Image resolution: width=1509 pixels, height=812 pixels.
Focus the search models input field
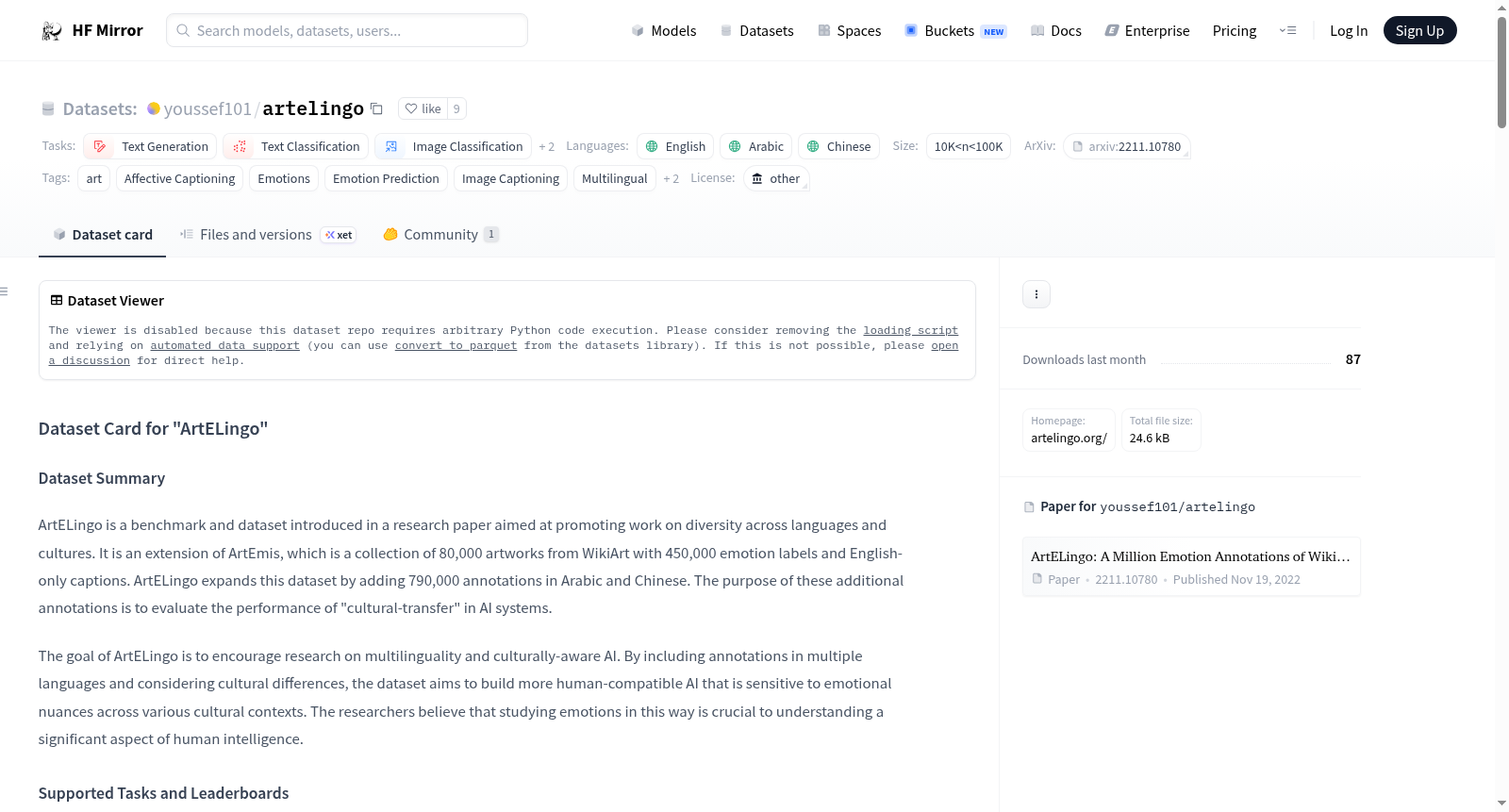(x=347, y=30)
